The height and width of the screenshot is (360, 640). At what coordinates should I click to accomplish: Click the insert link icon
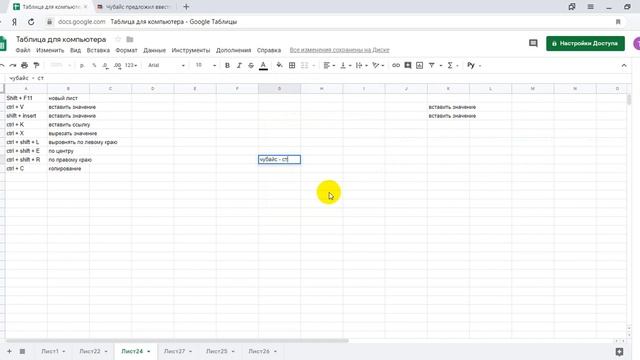(x=396, y=65)
